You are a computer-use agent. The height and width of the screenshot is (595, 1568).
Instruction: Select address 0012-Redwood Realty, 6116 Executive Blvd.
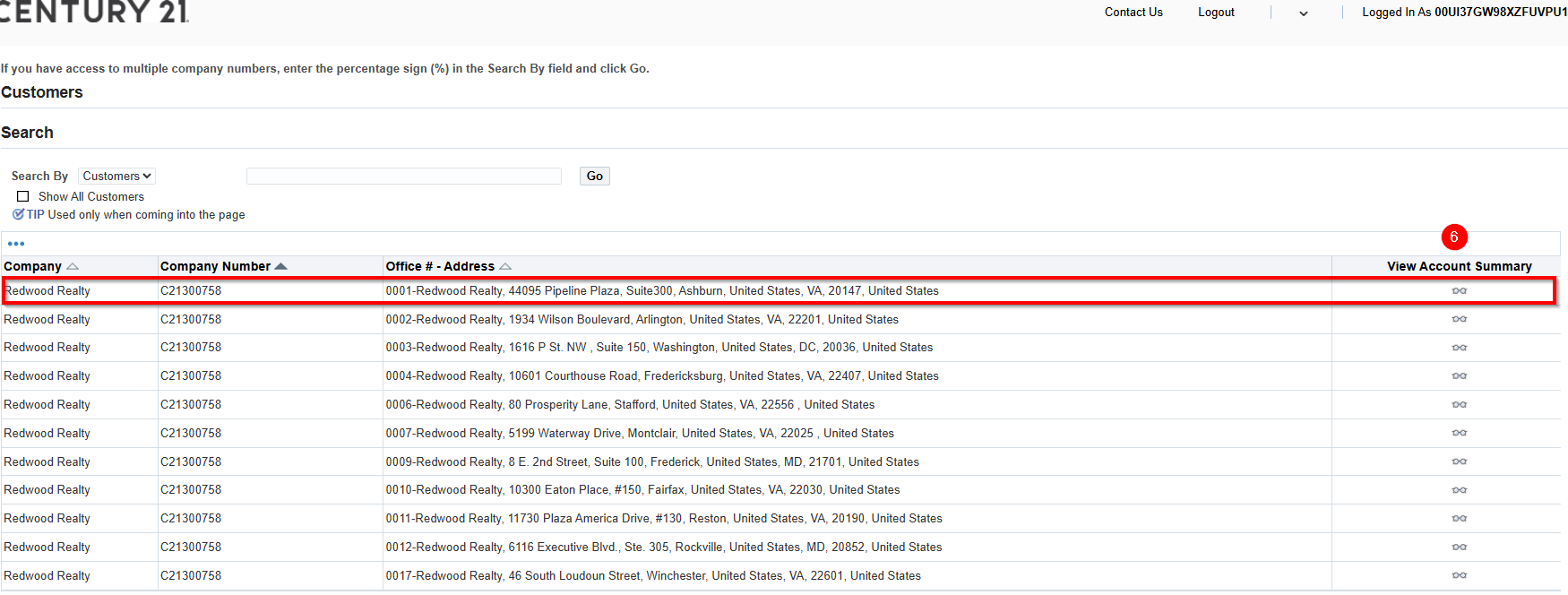664,548
